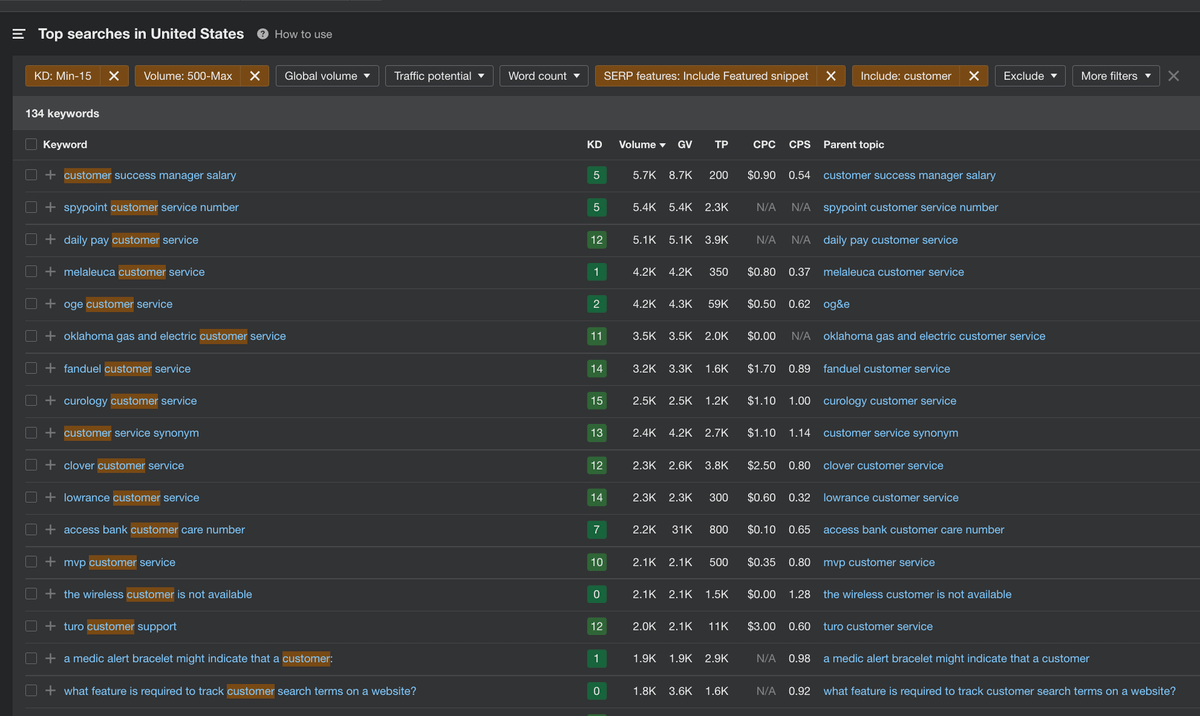Viewport: 1200px width, 716px height.
Task: Click plus icon next to customer service synonym
Action: [50, 433]
